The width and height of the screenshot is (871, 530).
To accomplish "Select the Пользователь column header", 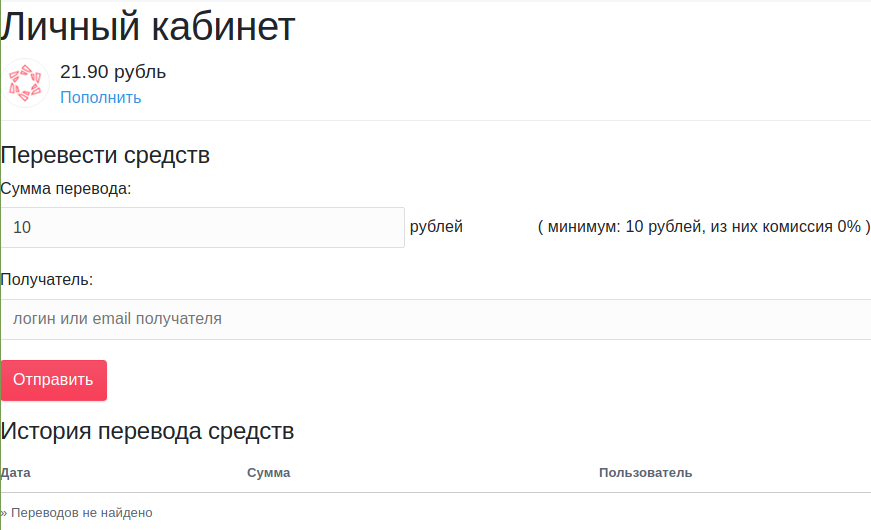I will (645, 472).
